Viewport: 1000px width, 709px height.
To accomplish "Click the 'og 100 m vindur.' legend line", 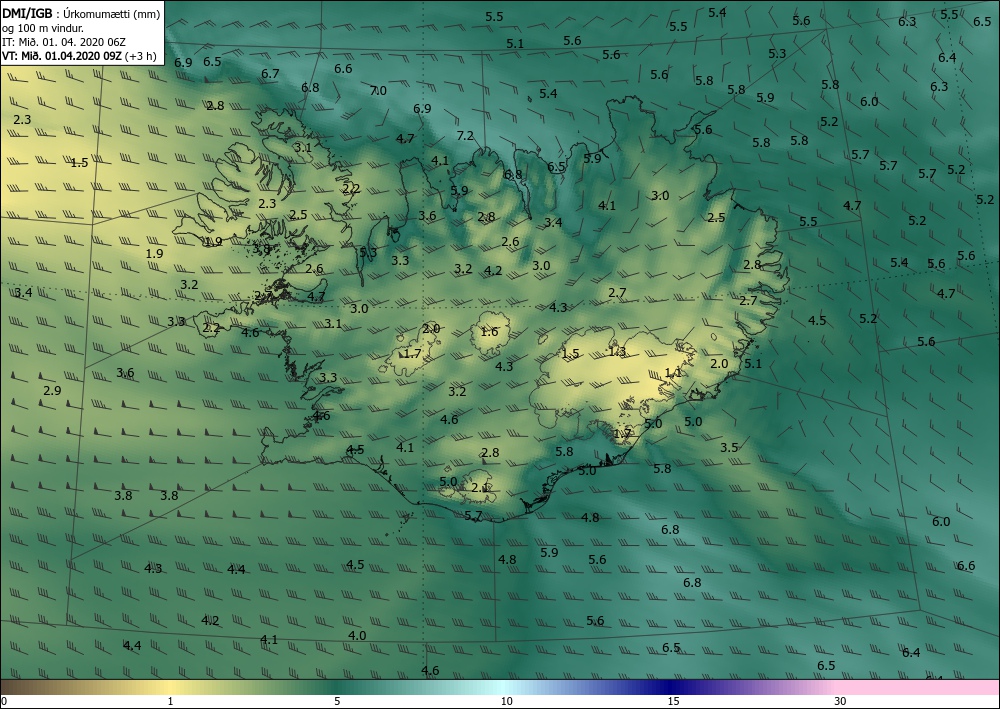I will tap(43, 28).
